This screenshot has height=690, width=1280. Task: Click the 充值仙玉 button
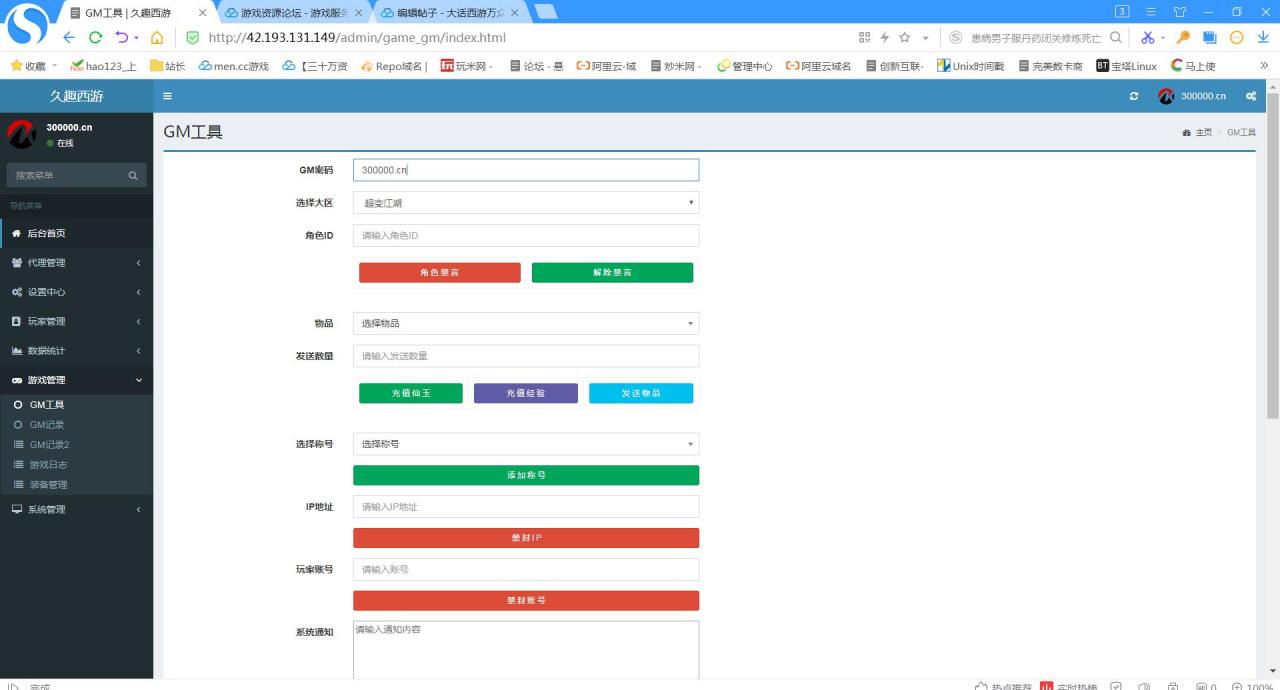click(x=411, y=393)
